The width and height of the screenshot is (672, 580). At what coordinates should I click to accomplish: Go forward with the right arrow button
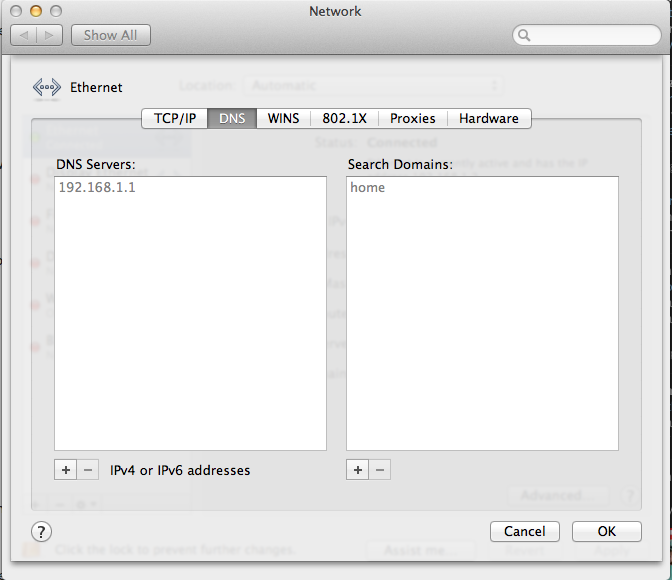[x=51, y=35]
